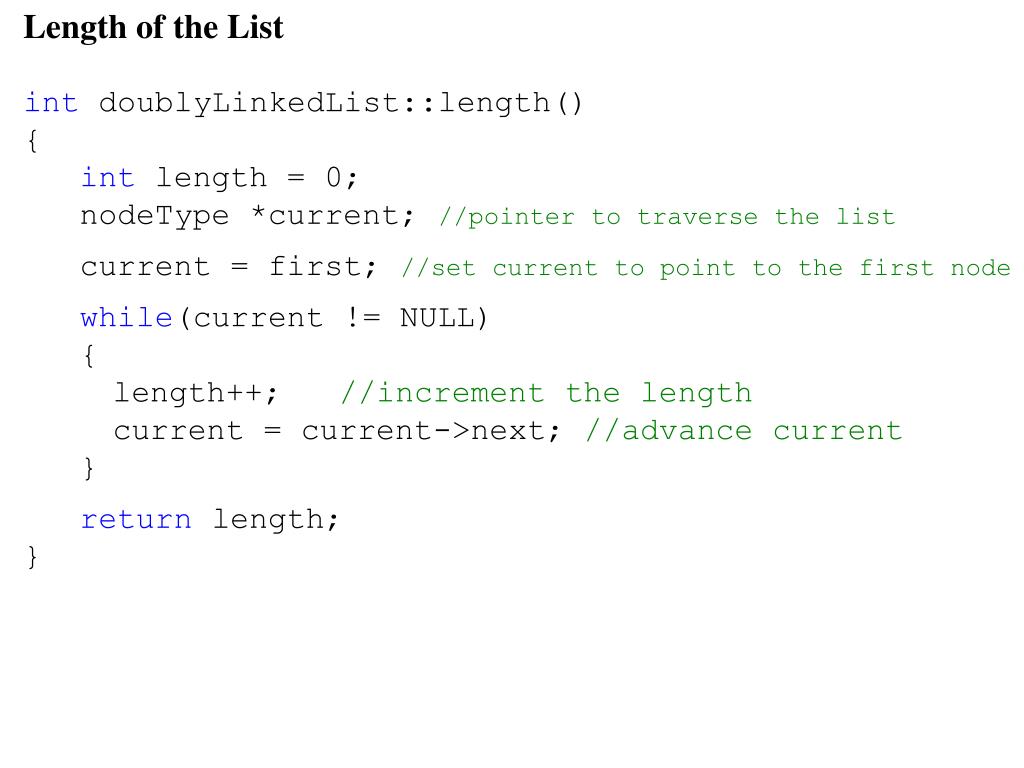
Task: Click the opening brace of the while loop
Action: pyautogui.click(x=89, y=356)
